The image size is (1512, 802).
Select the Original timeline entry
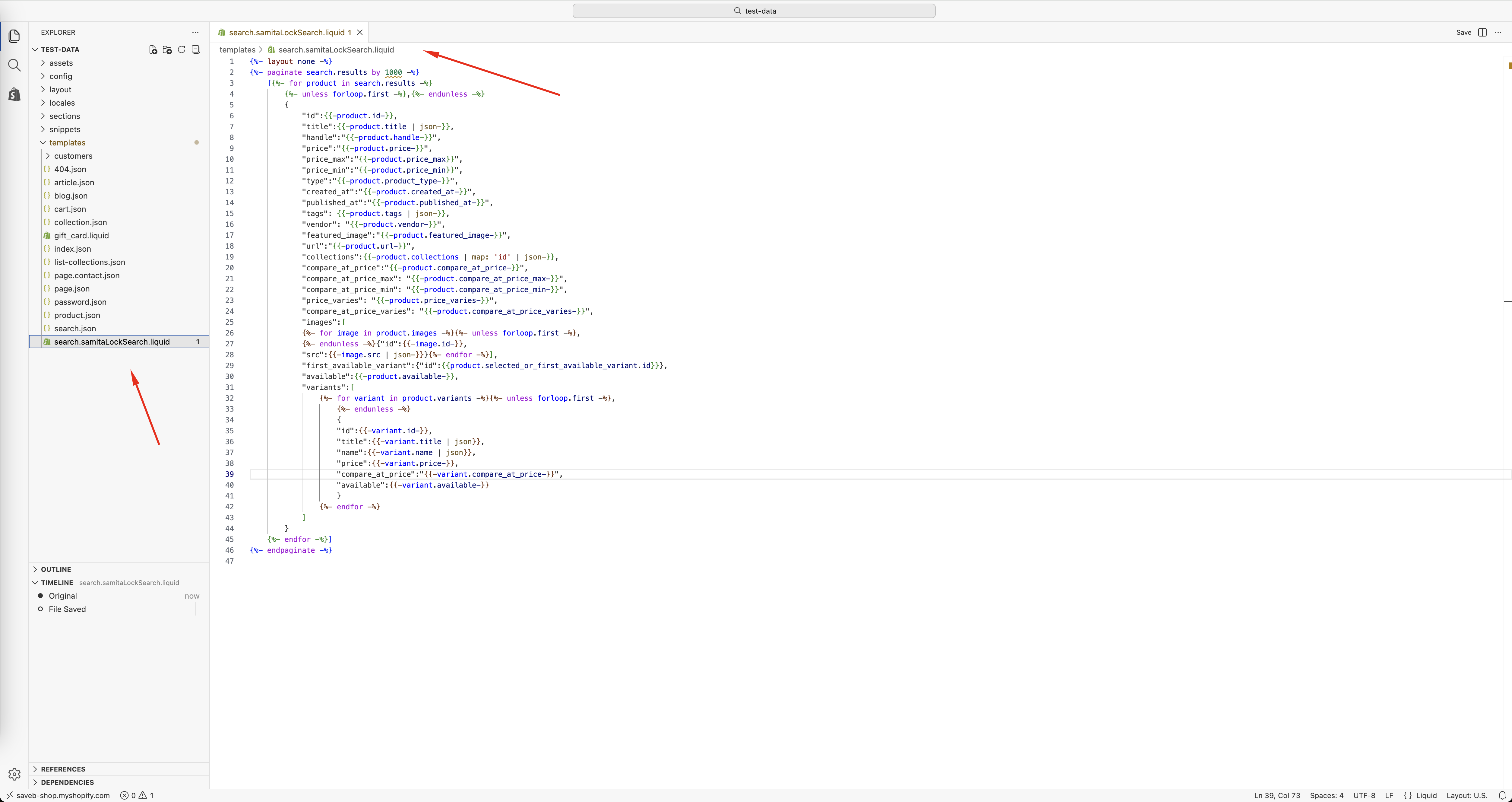tap(119, 596)
